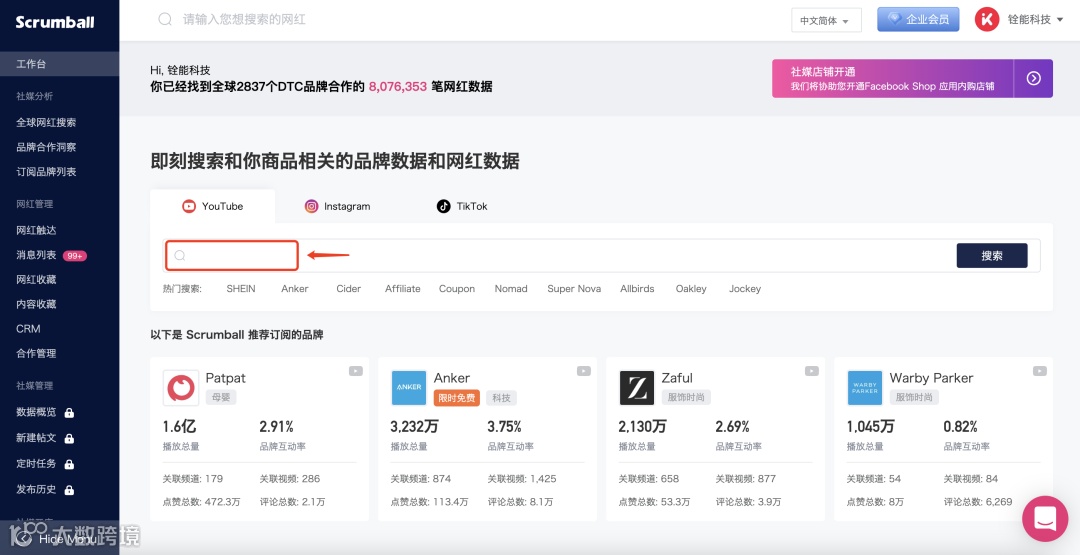Screen dimensions: 1080x555
Task: Click hot search term Cider
Action: click(349, 289)
